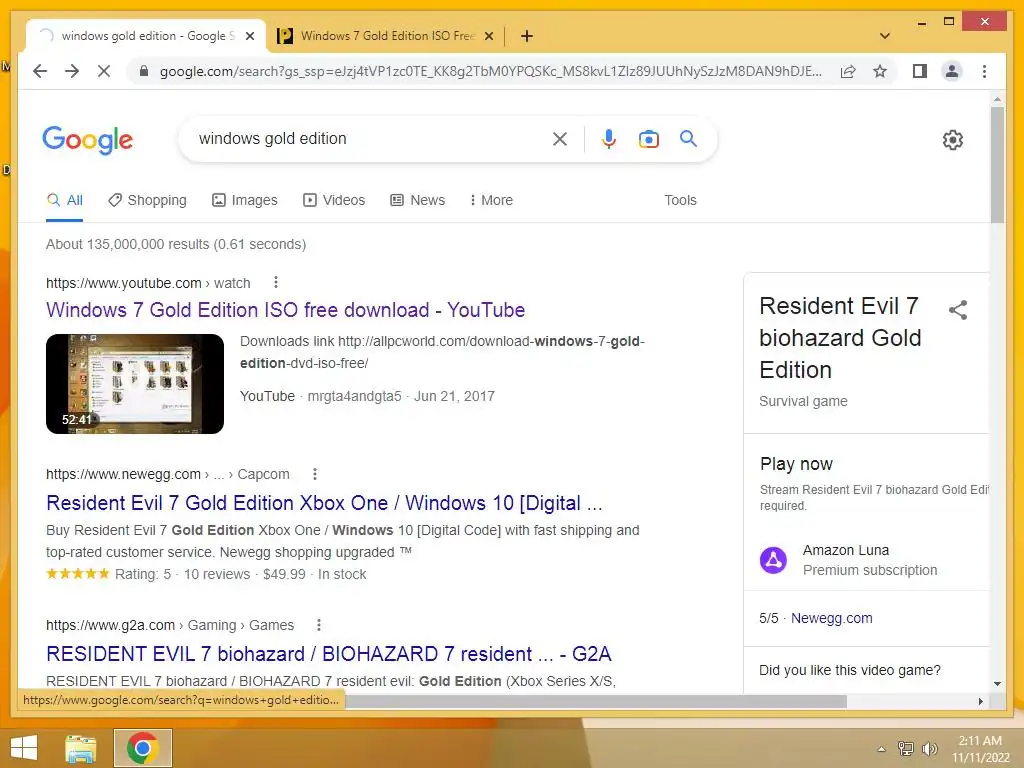Show hidden system tray icons
This screenshot has width=1024, height=768.
[881, 749]
